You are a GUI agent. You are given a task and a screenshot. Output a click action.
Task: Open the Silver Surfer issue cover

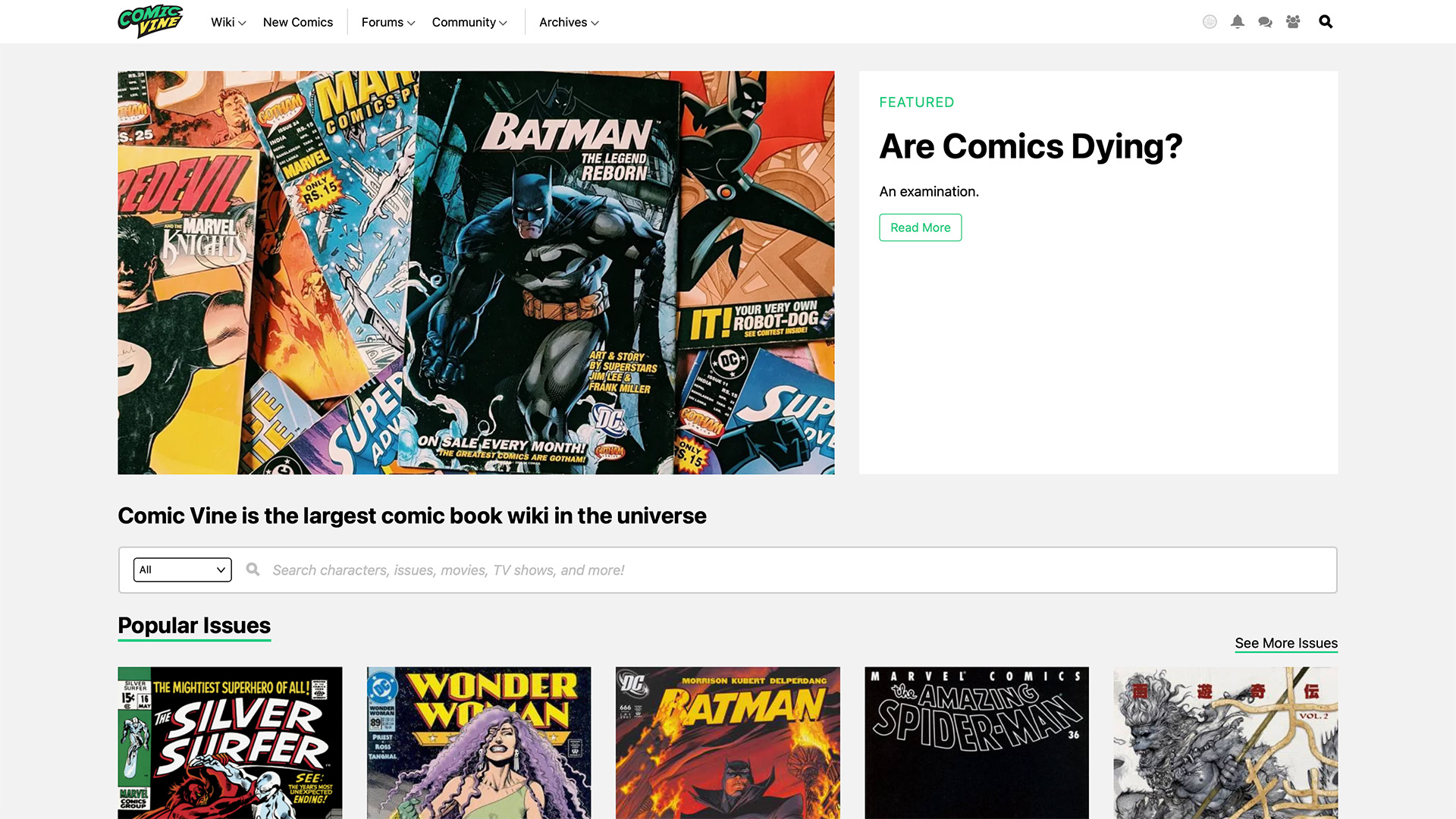tap(230, 742)
